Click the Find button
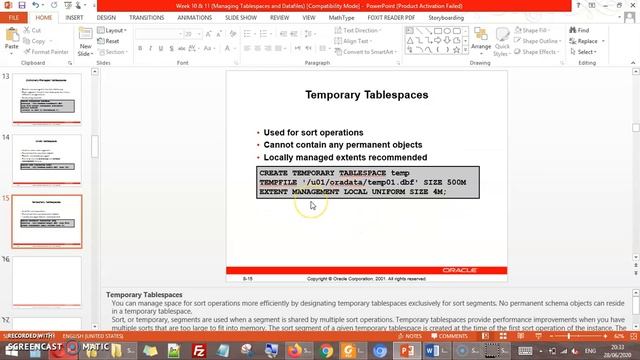This screenshot has width=640, height=360. [579, 30]
